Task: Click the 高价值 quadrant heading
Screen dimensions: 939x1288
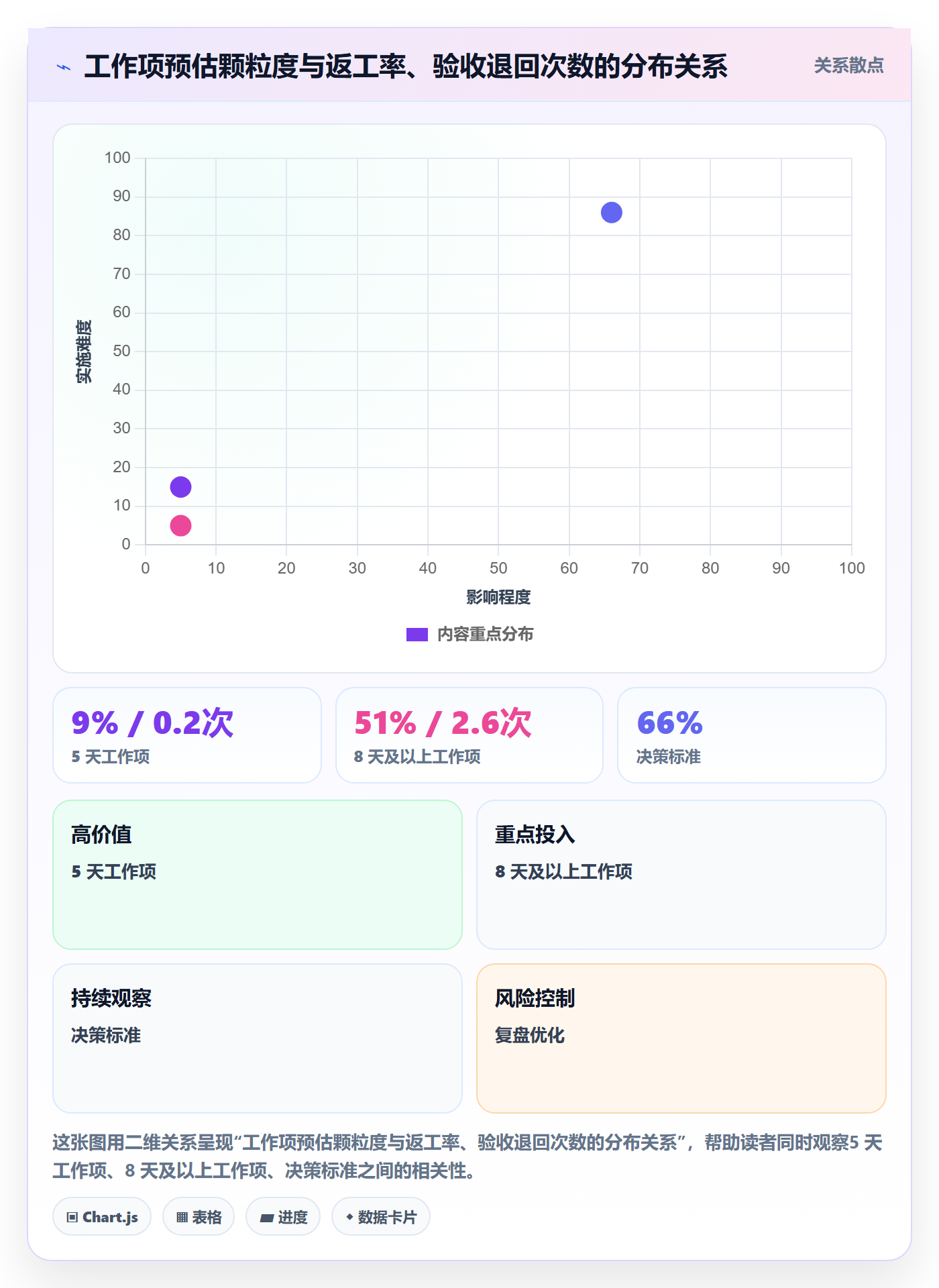Action: [x=101, y=835]
